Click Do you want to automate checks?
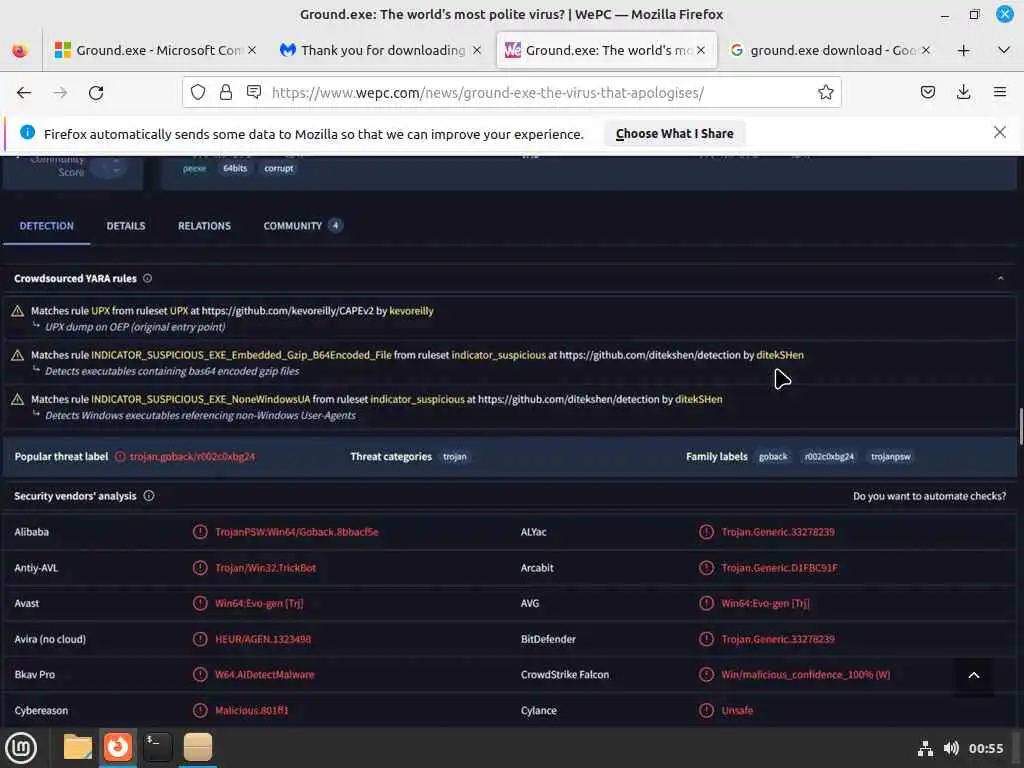Screen dimensions: 1024x768 [929, 496]
